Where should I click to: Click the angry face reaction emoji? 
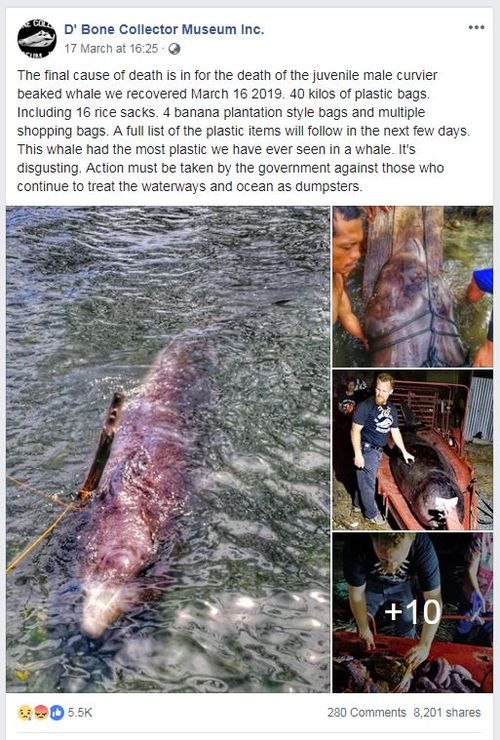(x=41, y=712)
